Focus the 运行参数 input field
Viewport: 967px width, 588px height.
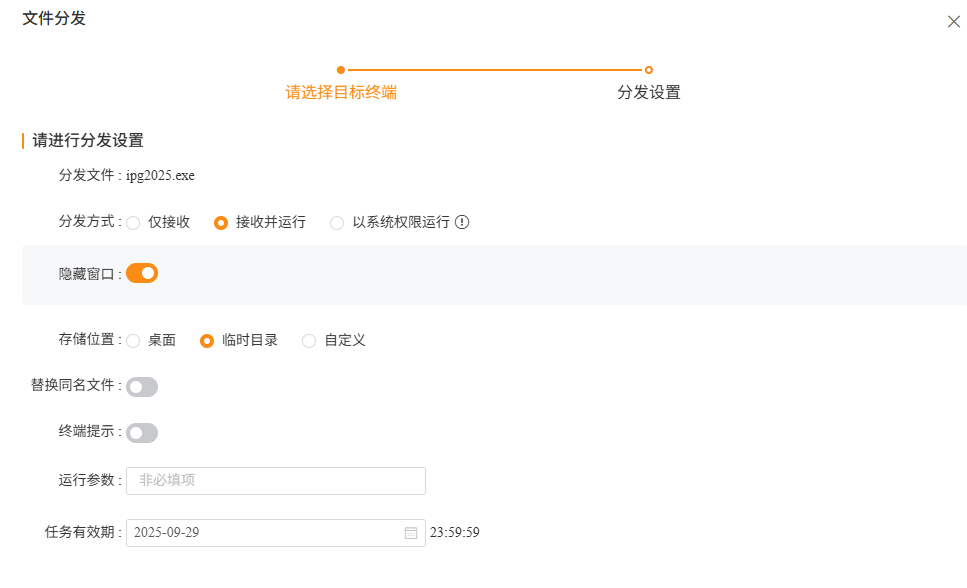(276, 481)
